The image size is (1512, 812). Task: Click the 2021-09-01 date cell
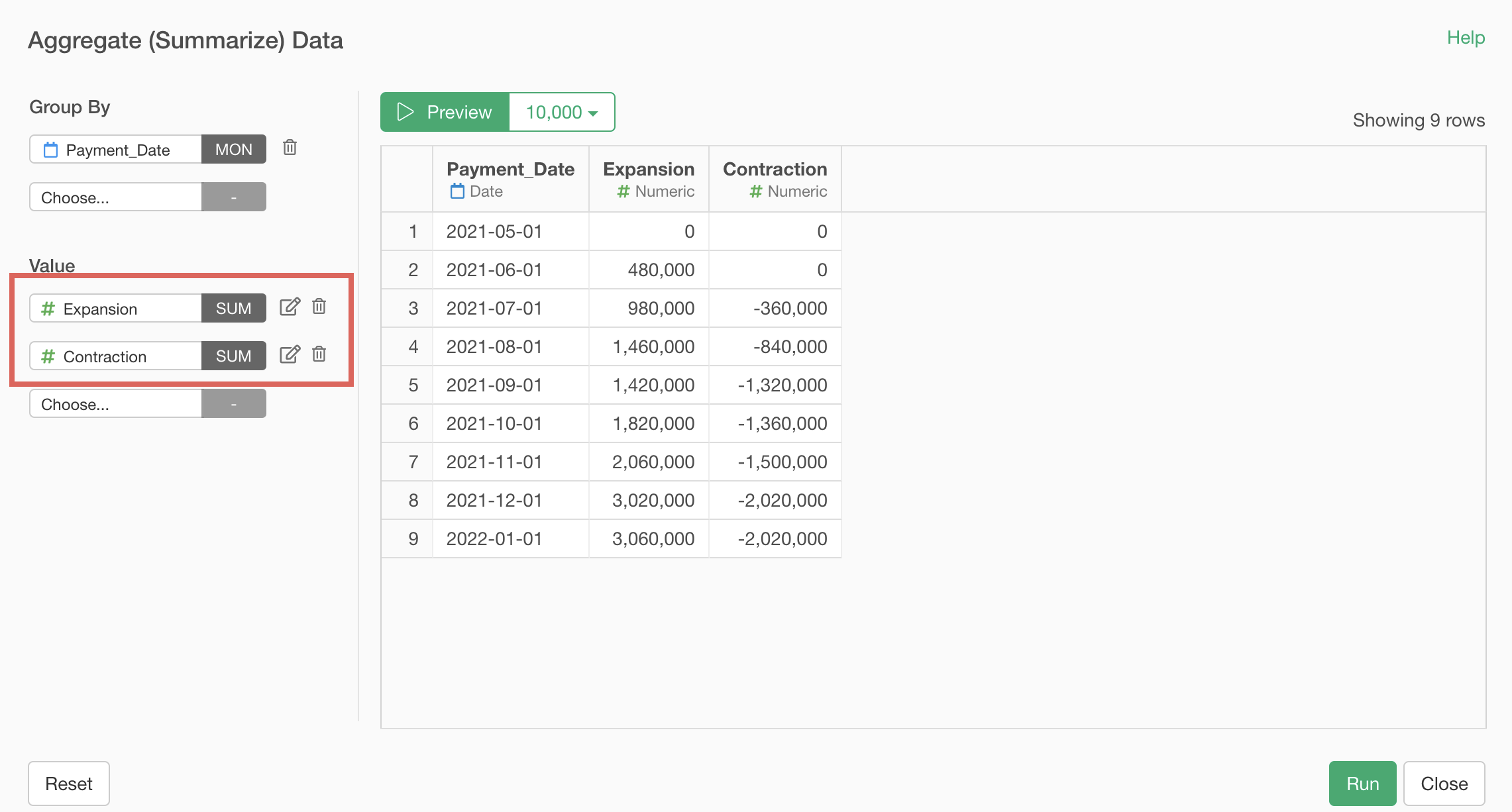(x=494, y=385)
